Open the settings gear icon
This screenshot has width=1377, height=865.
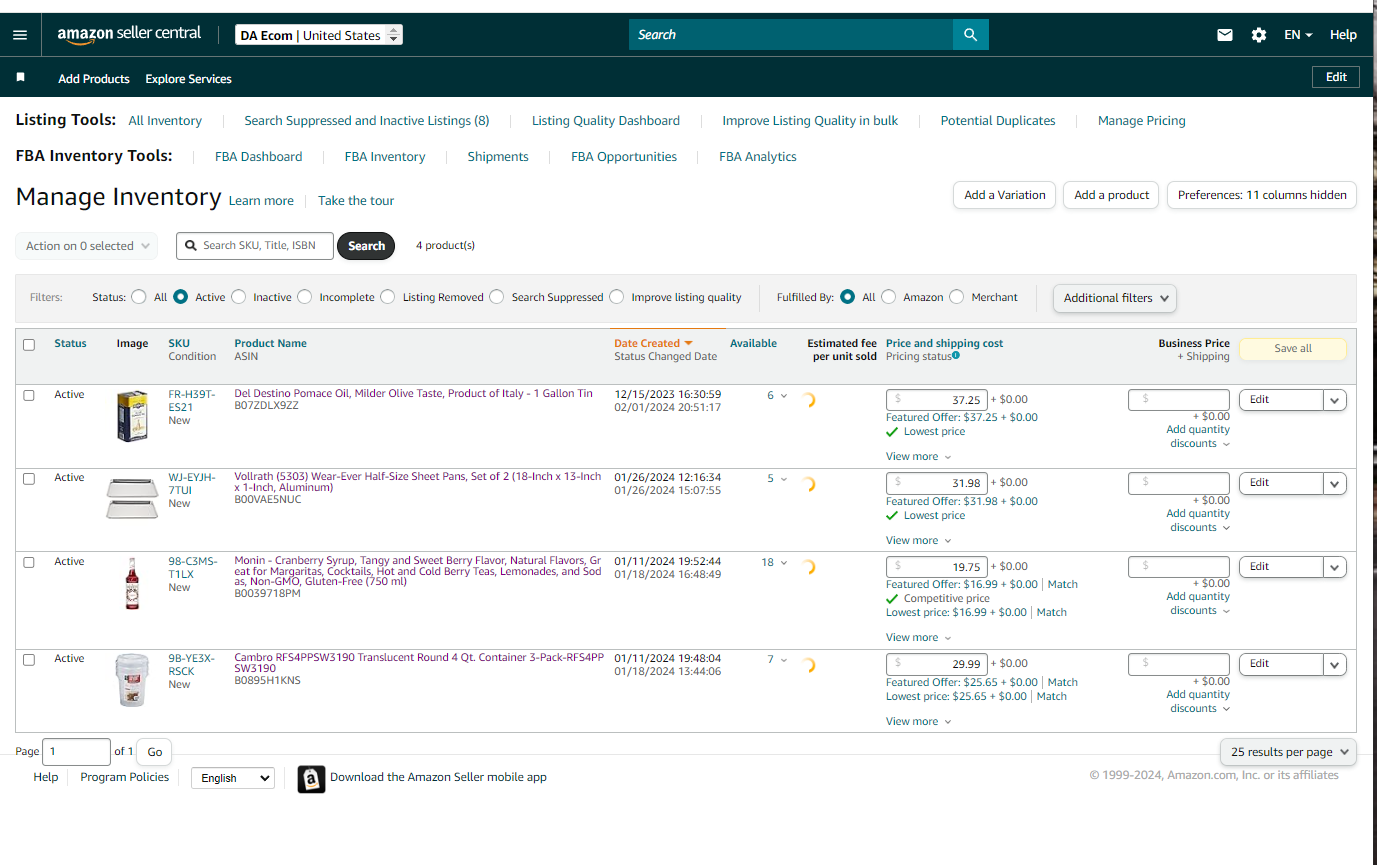click(1259, 35)
